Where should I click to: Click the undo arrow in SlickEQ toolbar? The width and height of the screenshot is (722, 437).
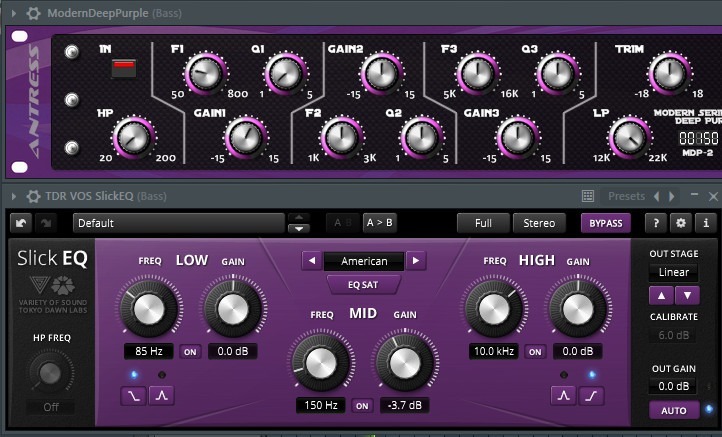pos(21,223)
